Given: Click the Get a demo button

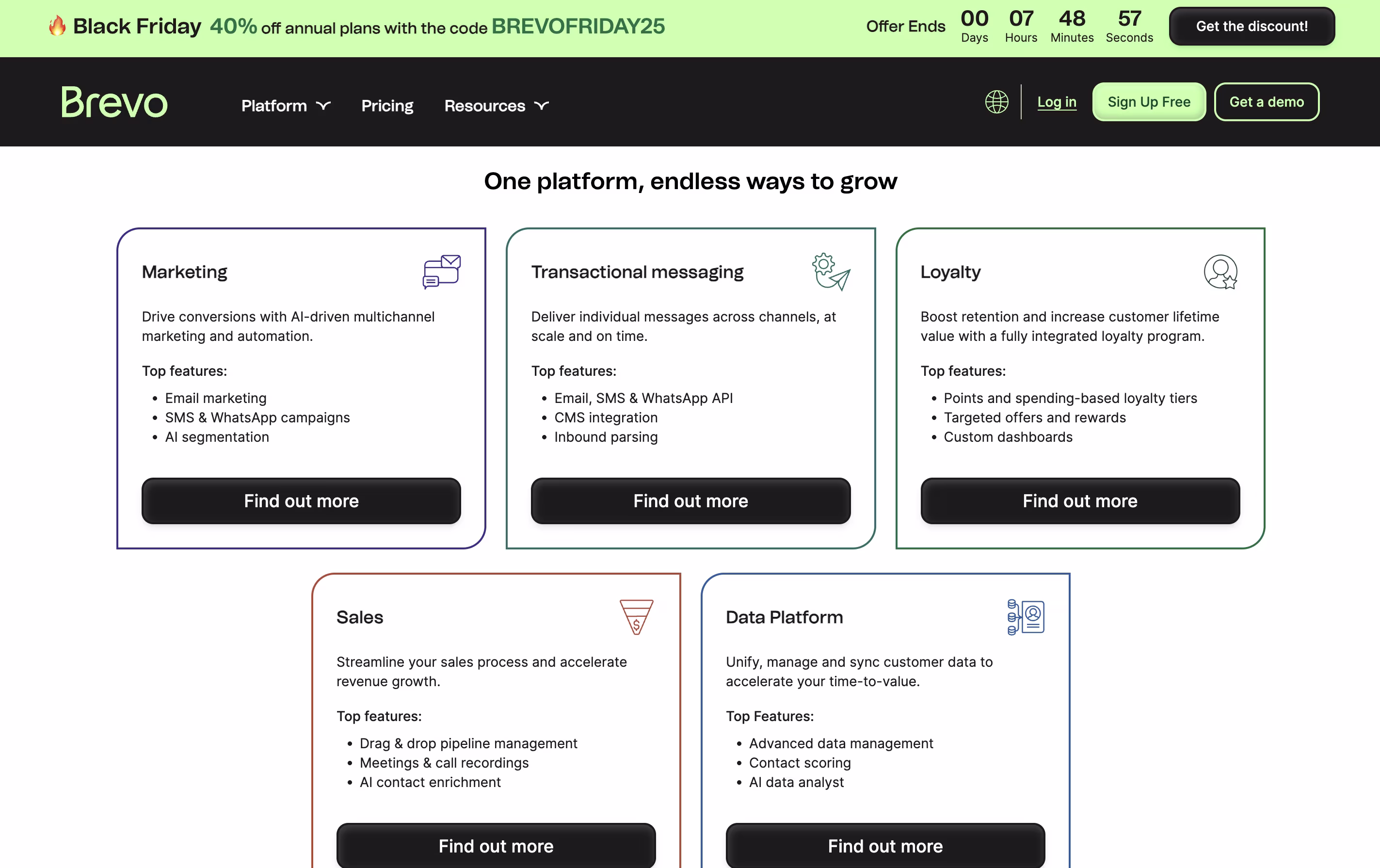Looking at the screenshot, I should [1267, 101].
